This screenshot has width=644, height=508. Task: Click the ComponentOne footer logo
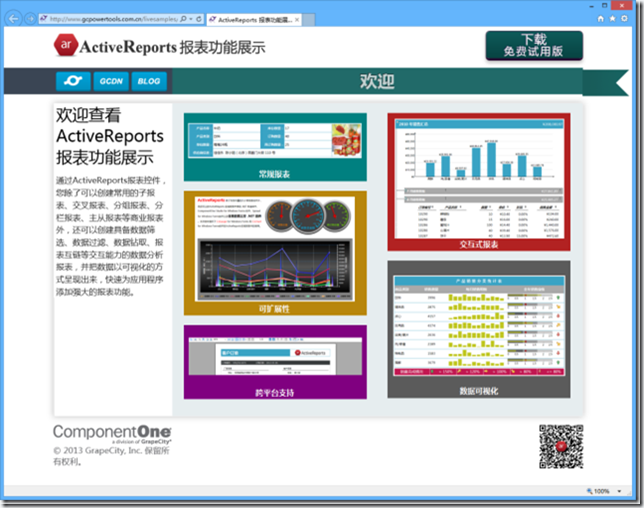(112, 434)
